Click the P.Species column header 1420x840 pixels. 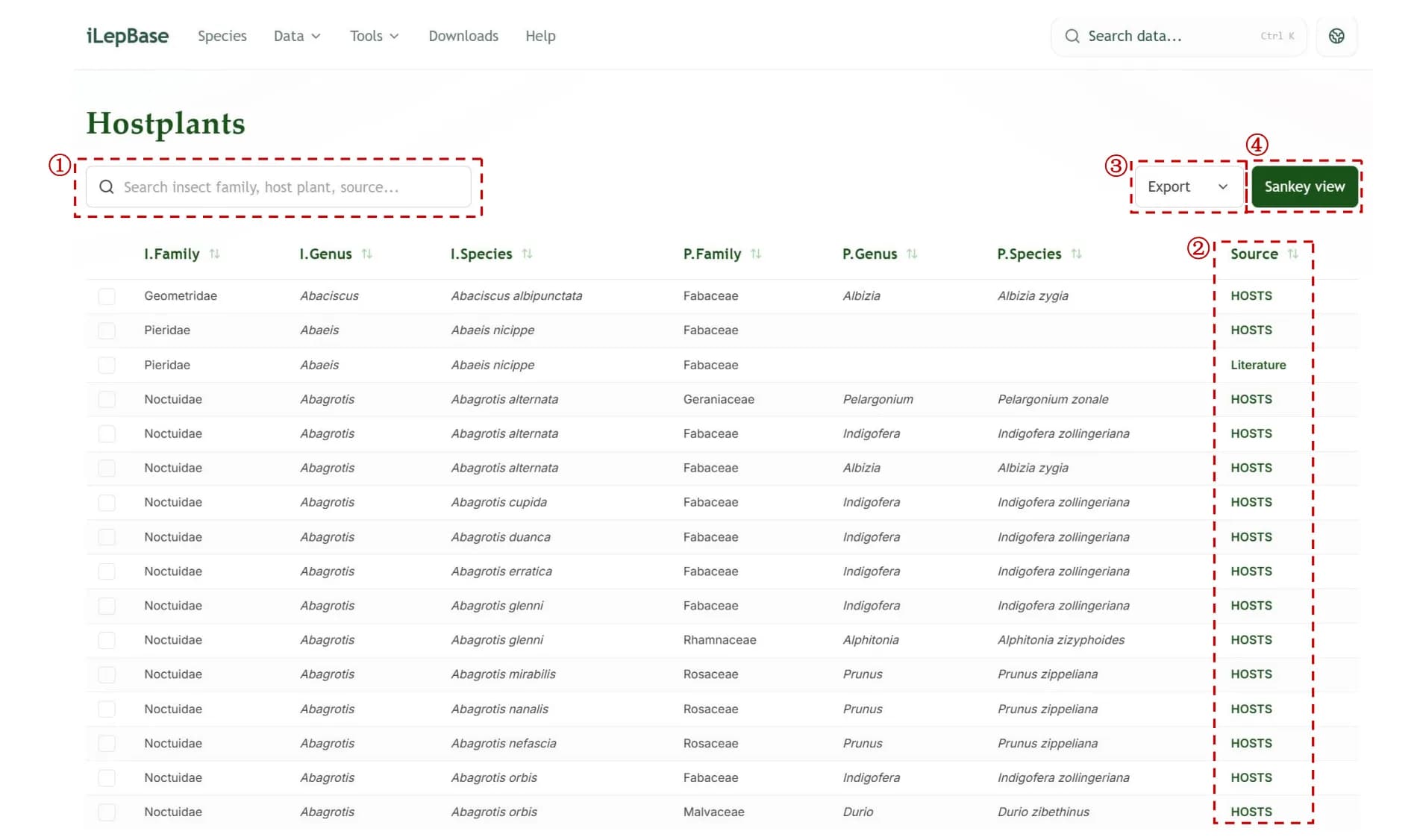pos(1029,254)
